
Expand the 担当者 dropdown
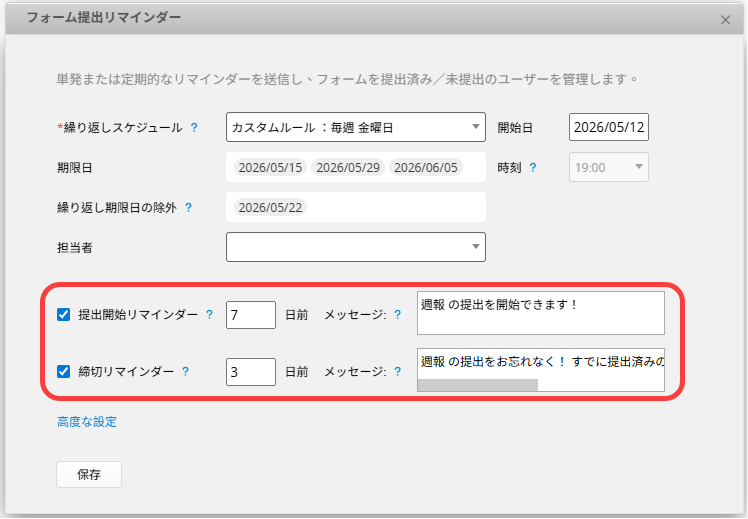click(356, 247)
